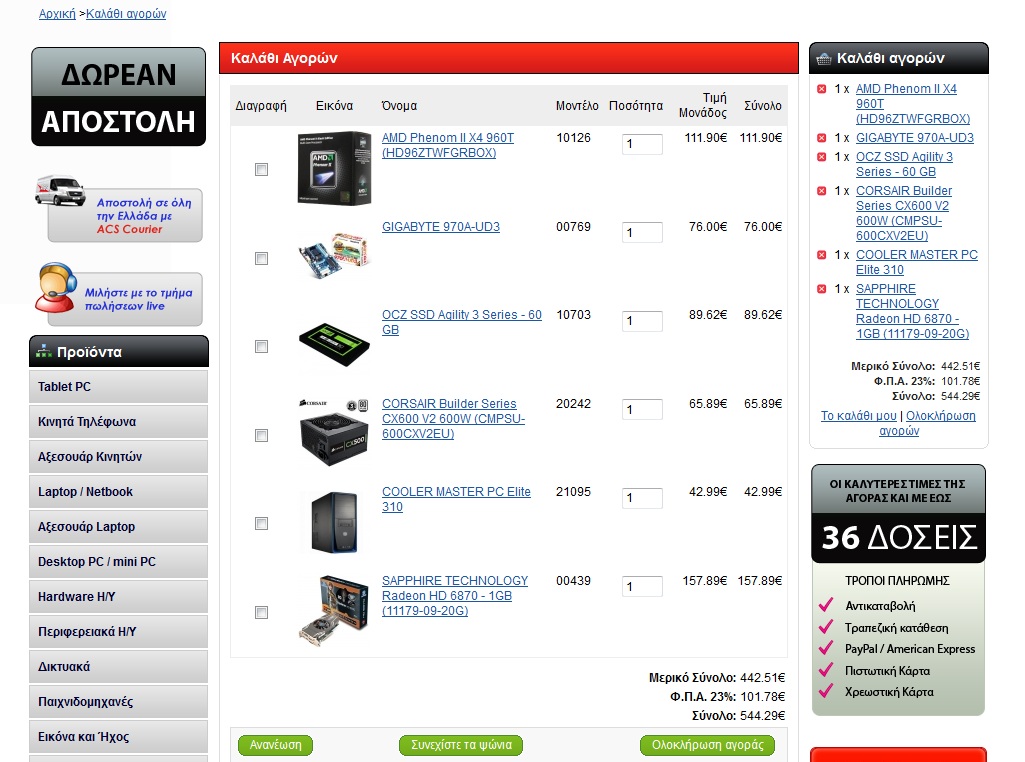Open the Δικτυακά category
1025x762 pixels.
(118, 667)
